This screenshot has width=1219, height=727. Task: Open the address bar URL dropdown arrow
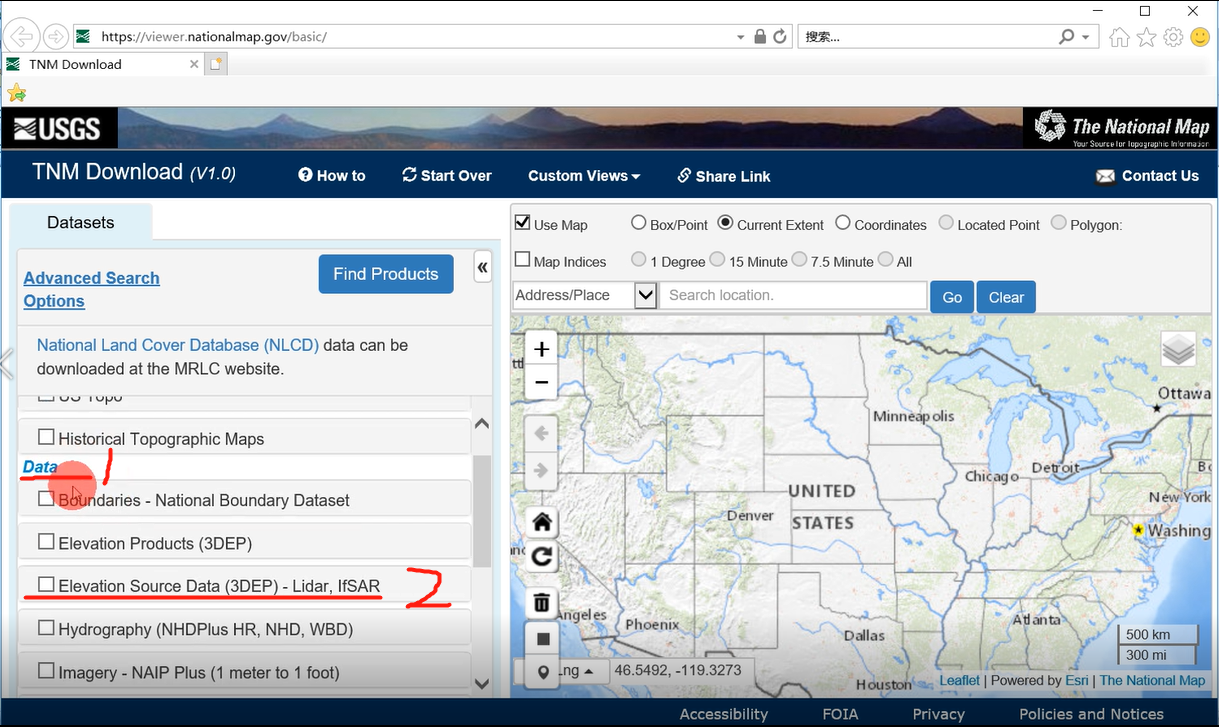(741, 38)
